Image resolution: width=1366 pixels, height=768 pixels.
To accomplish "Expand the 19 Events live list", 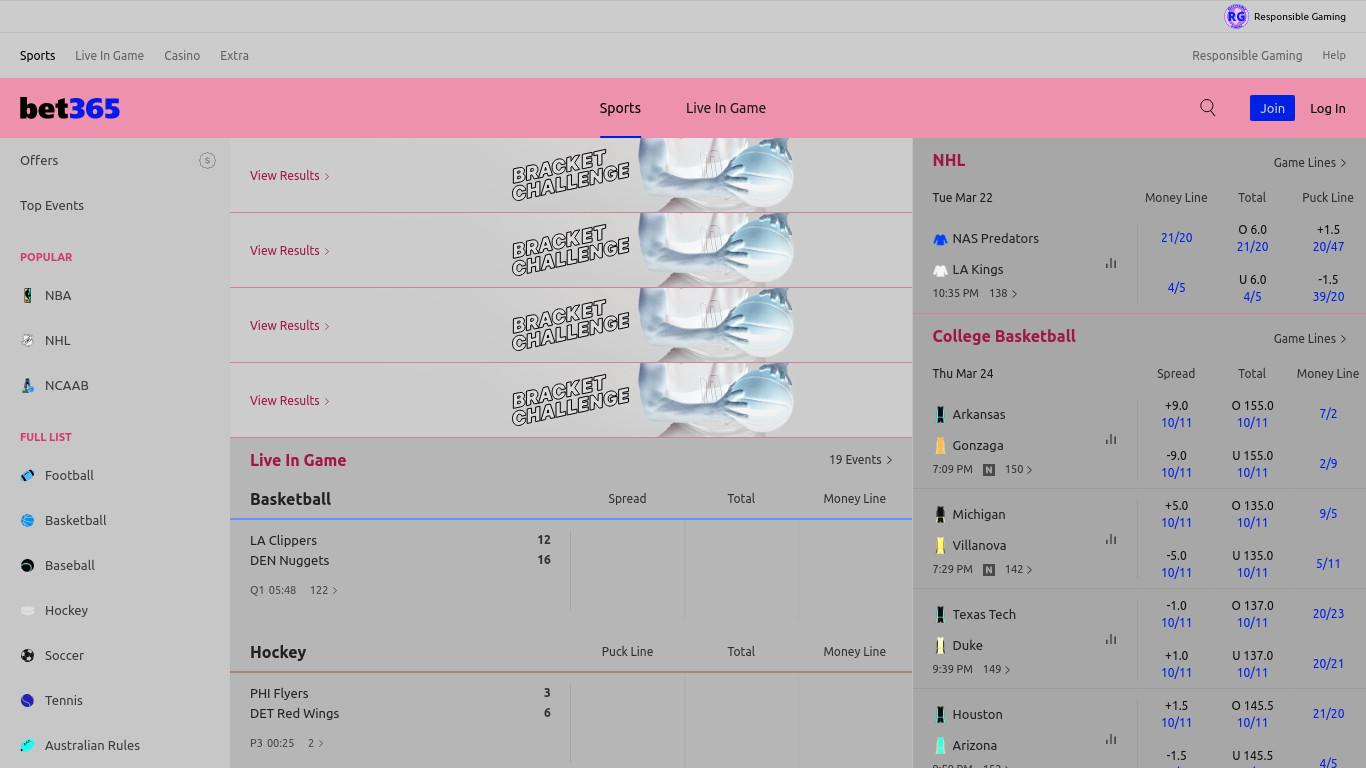I will [860, 460].
